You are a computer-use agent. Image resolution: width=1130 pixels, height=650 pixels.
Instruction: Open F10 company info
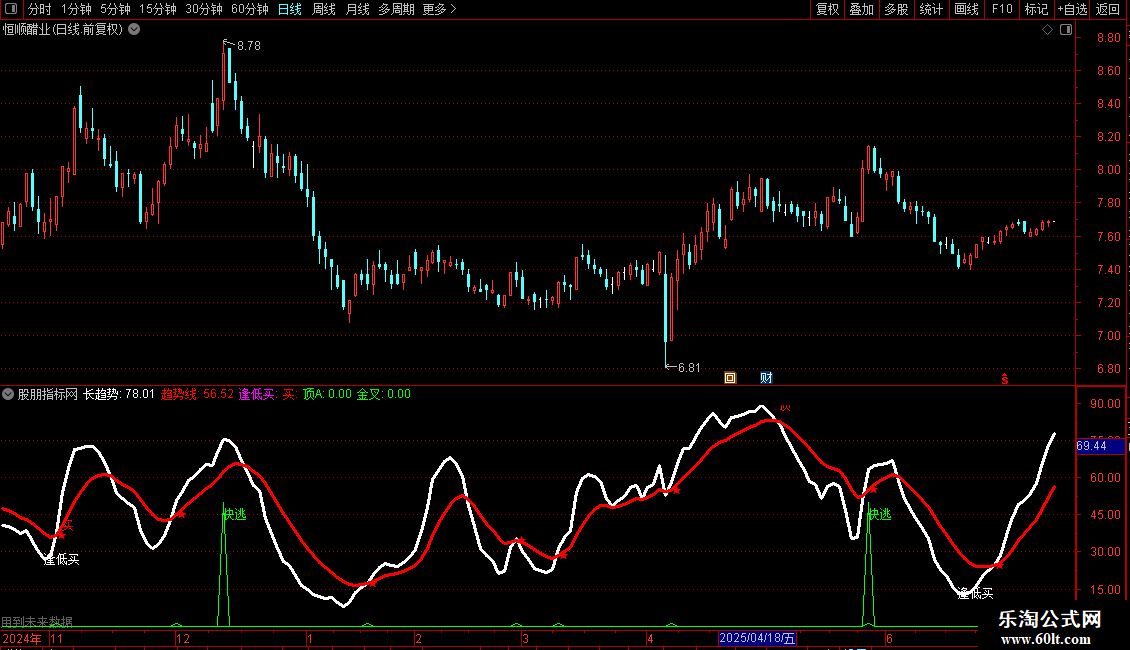pyautogui.click(x=1002, y=9)
